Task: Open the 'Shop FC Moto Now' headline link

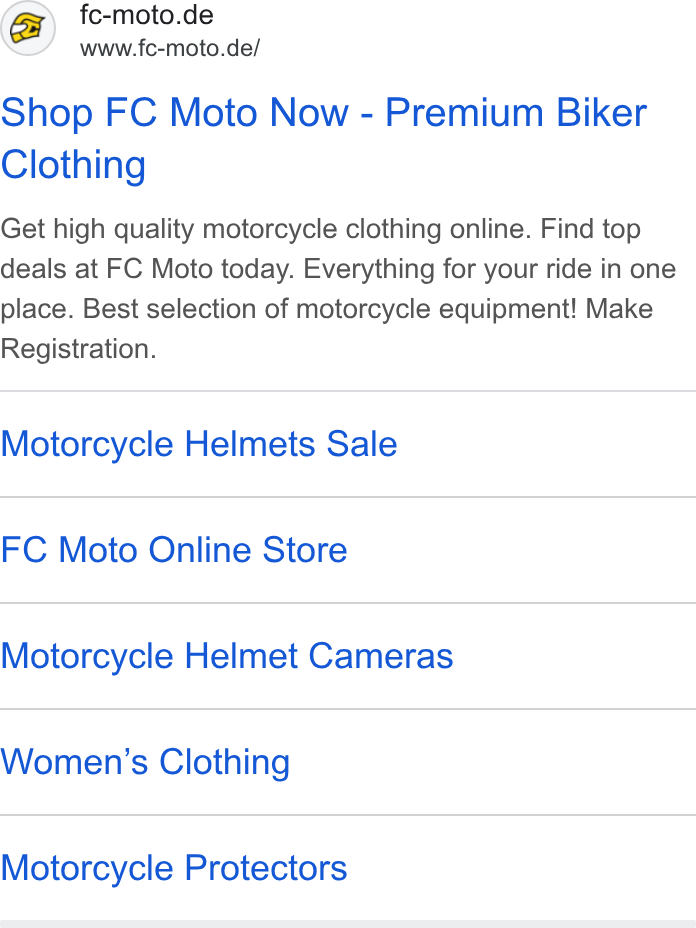Action: click(324, 138)
